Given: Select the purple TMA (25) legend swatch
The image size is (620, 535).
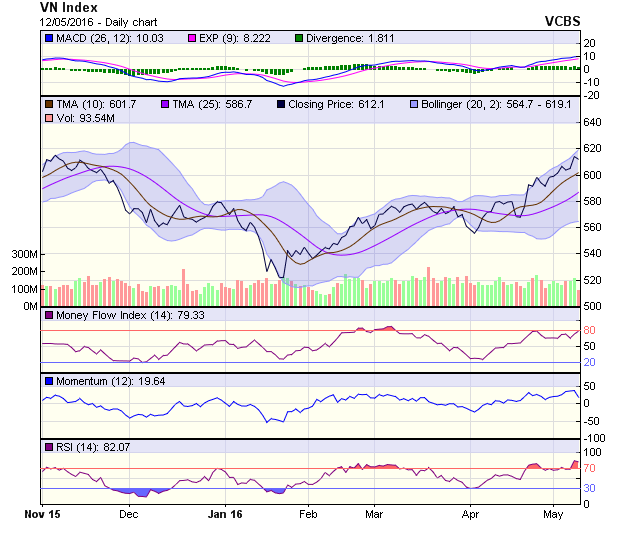Looking at the screenshot, I should tap(165, 104).
